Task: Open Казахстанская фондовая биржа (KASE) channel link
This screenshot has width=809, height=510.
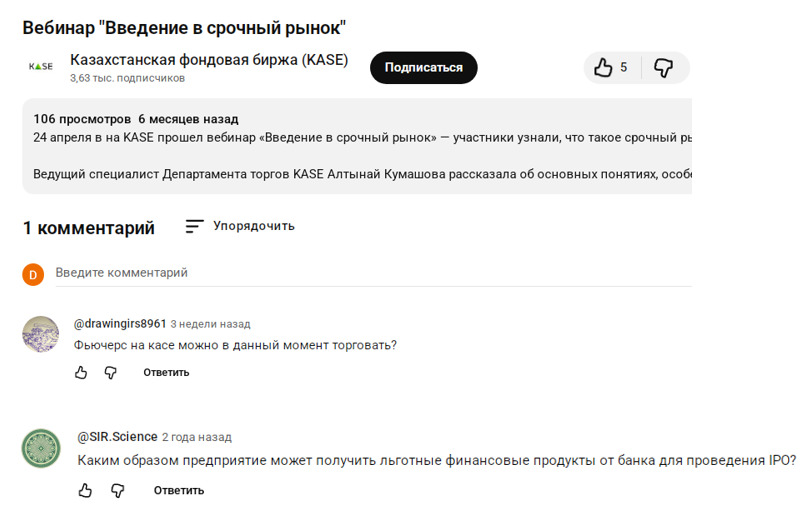Action: 209,60
